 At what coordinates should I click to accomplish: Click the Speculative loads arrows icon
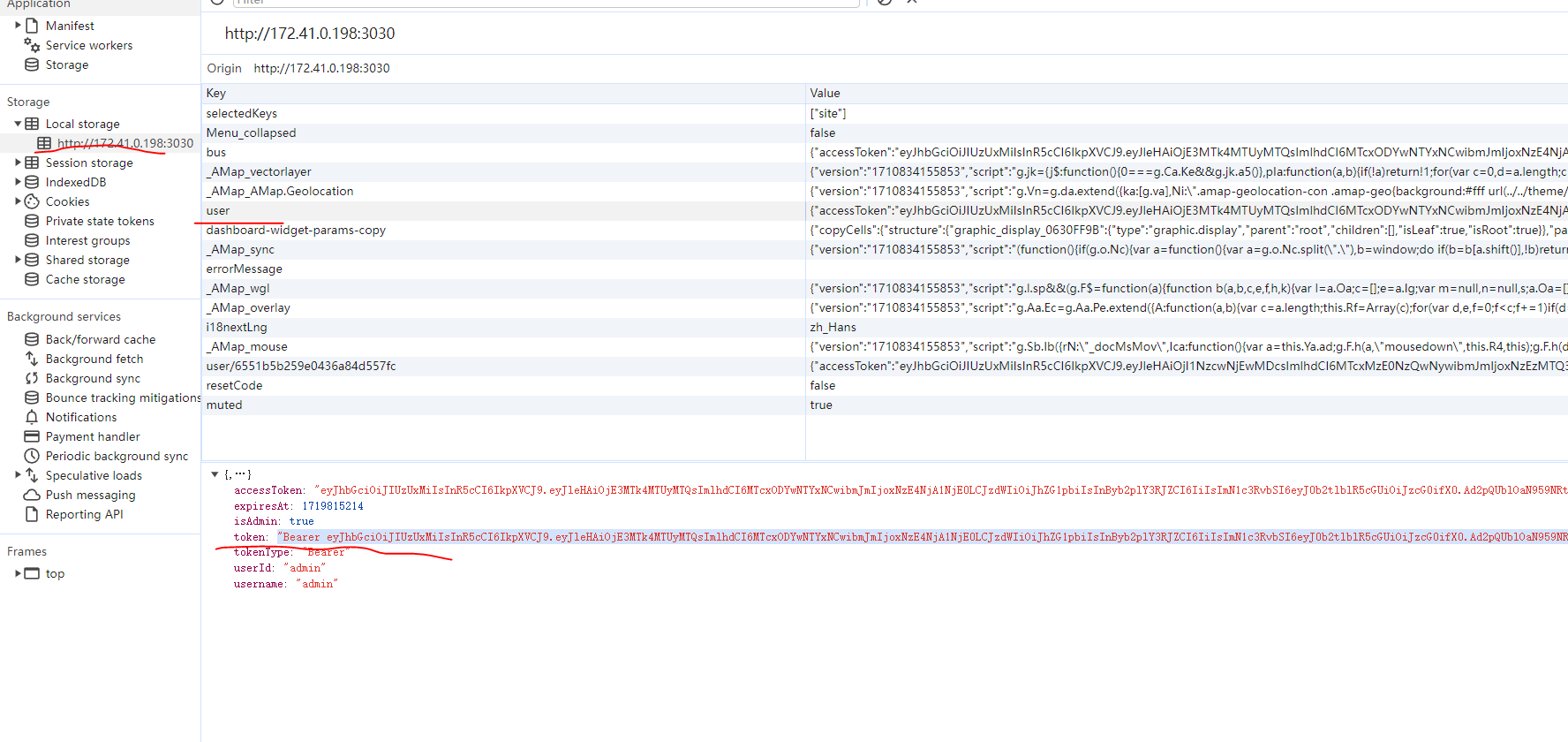(x=32, y=475)
